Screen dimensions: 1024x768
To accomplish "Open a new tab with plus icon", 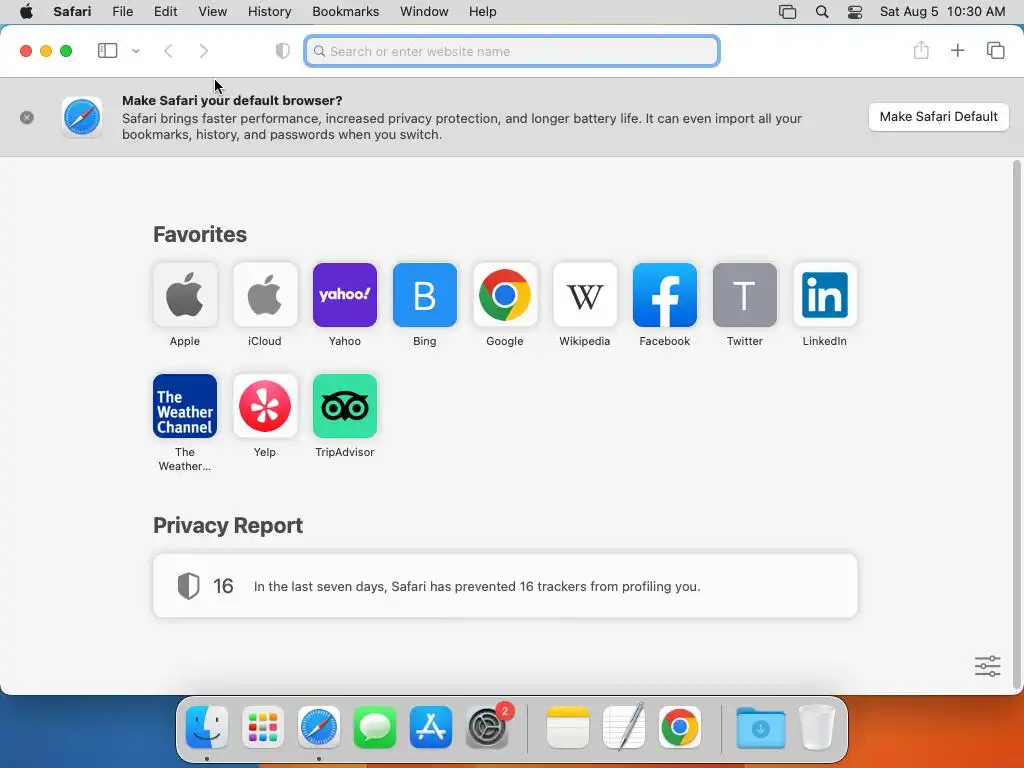I will [957, 50].
